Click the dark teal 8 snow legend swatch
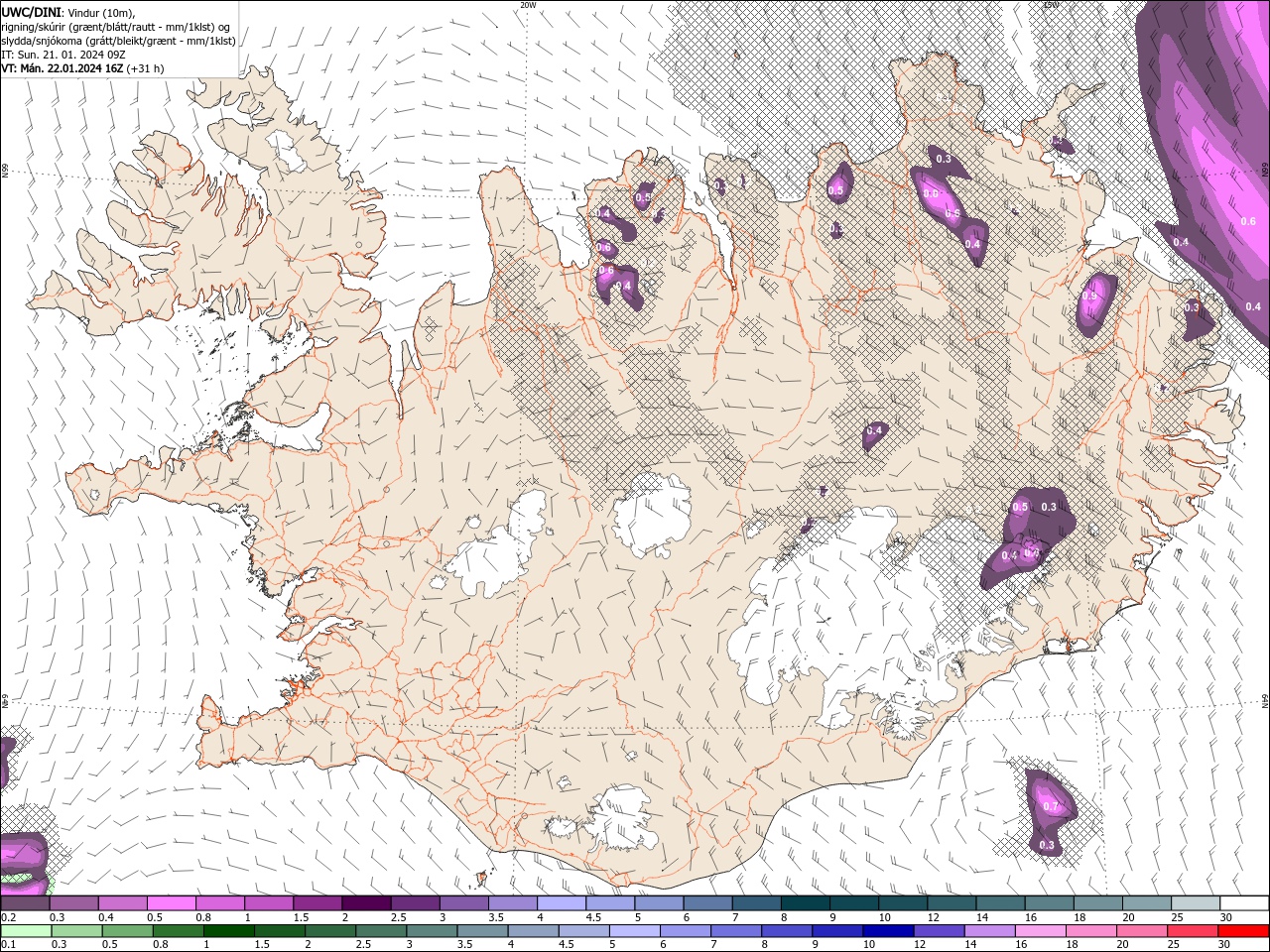Viewport: 1270px width, 952px height. click(x=805, y=903)
